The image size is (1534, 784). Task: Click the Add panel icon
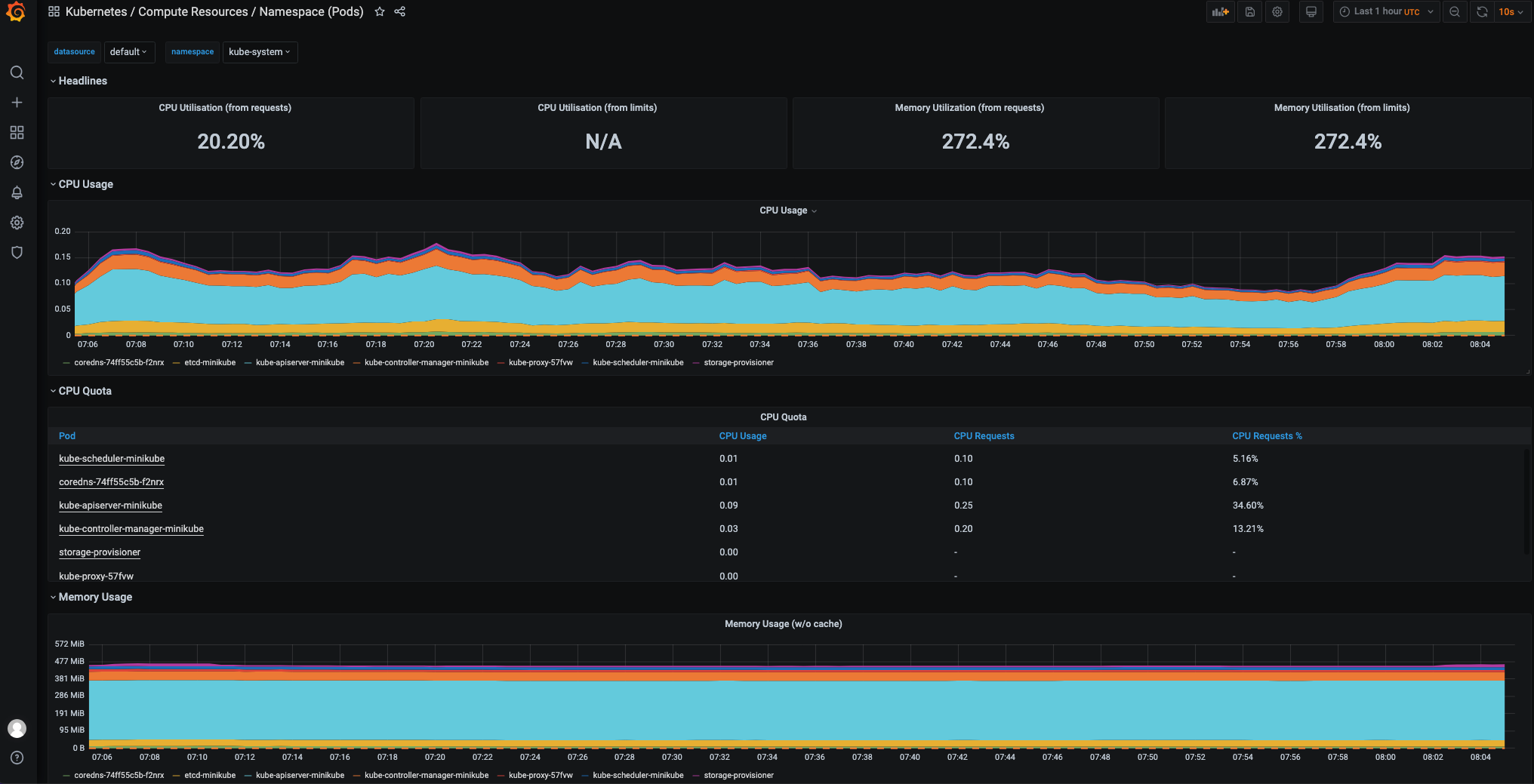point(1220,11)
